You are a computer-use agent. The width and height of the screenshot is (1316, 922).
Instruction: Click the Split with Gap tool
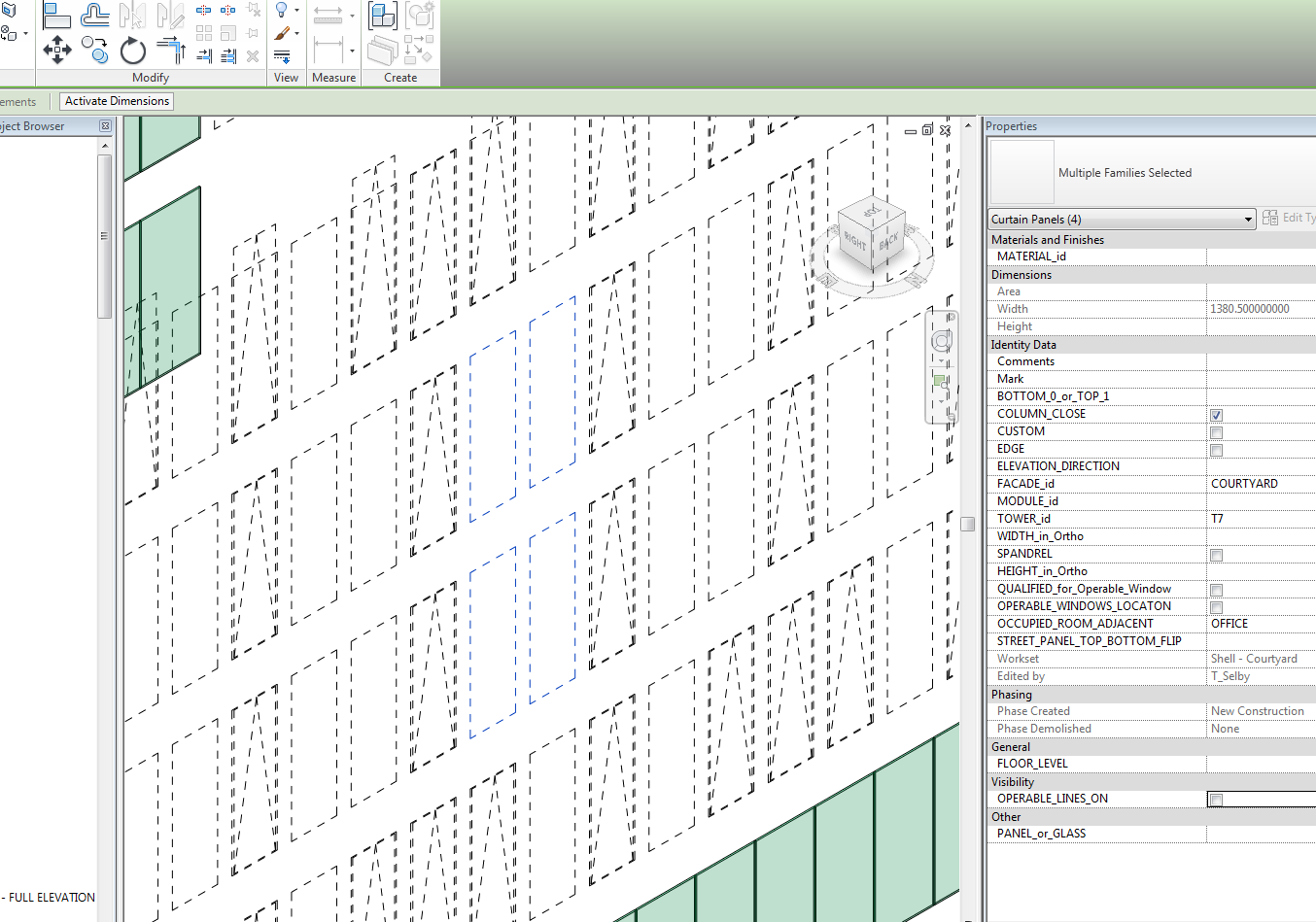pos(227,10)
